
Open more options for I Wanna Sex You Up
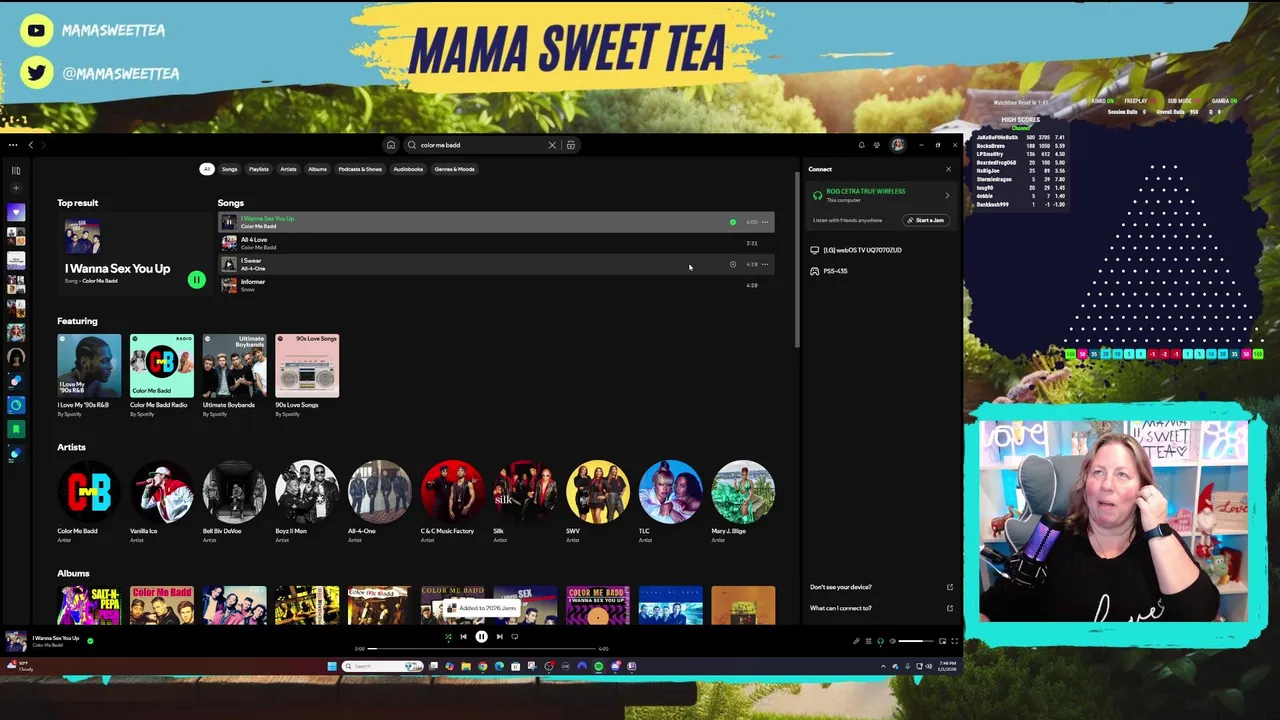[765, 222]
